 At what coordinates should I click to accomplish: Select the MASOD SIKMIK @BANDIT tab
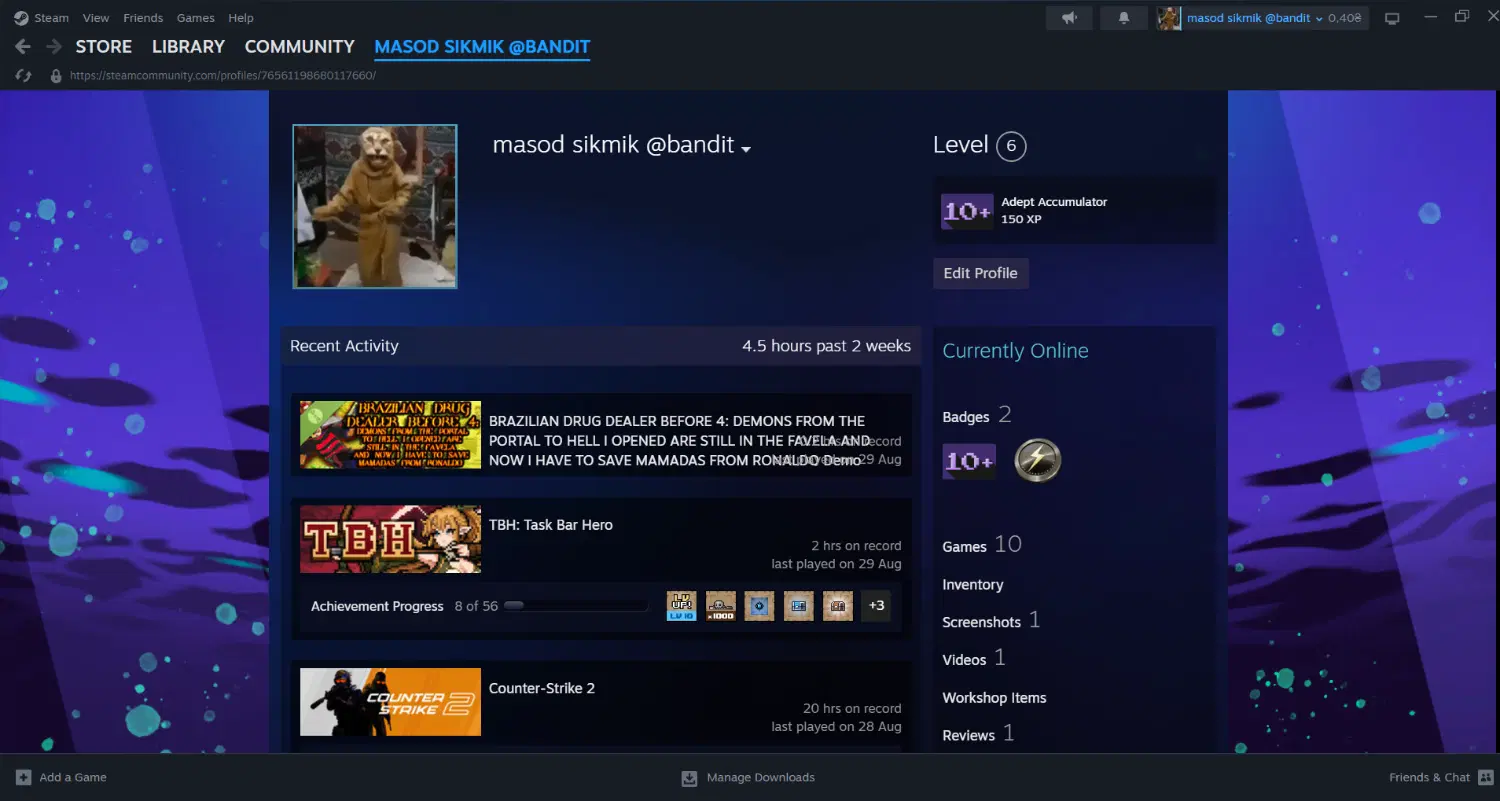[482, 47]
